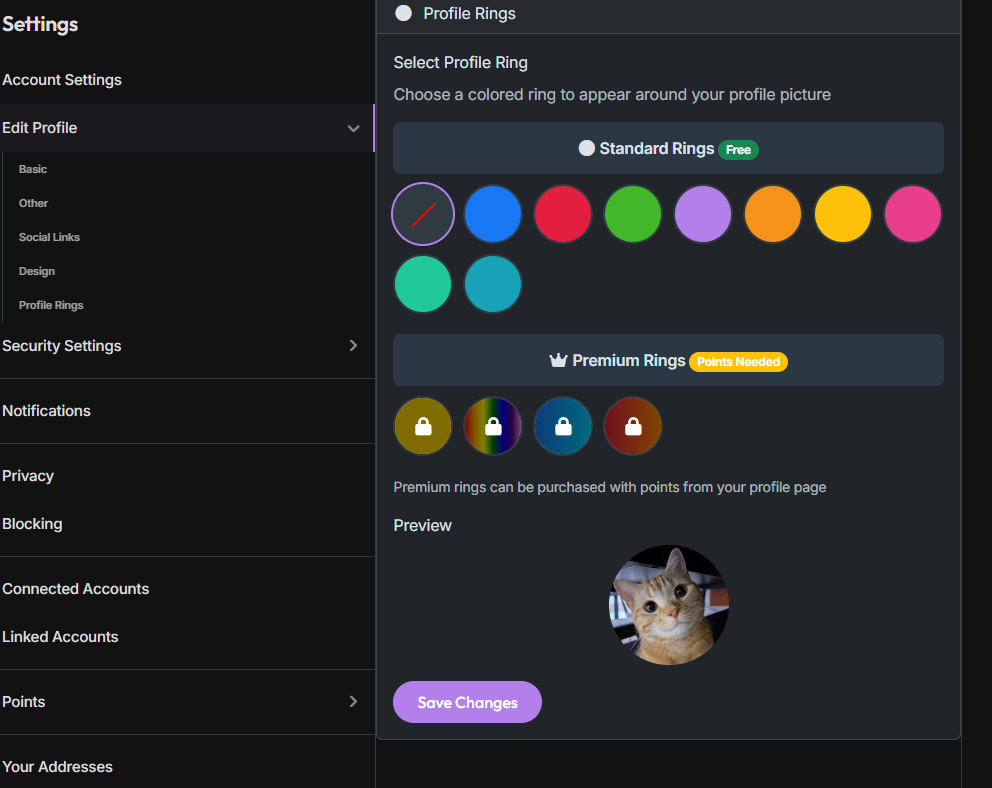Click the Select Profile Ring heading
The height and width of the screenshot is (788, 992).
461,63
